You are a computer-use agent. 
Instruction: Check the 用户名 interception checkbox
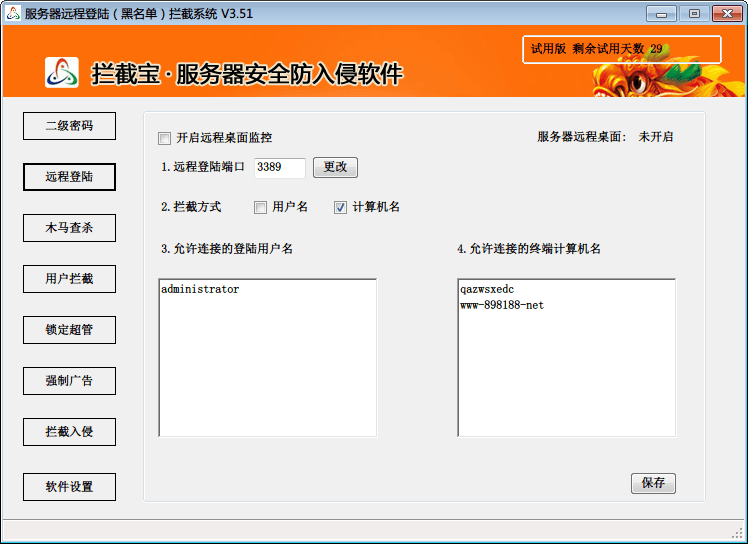(x=260, y=208)
